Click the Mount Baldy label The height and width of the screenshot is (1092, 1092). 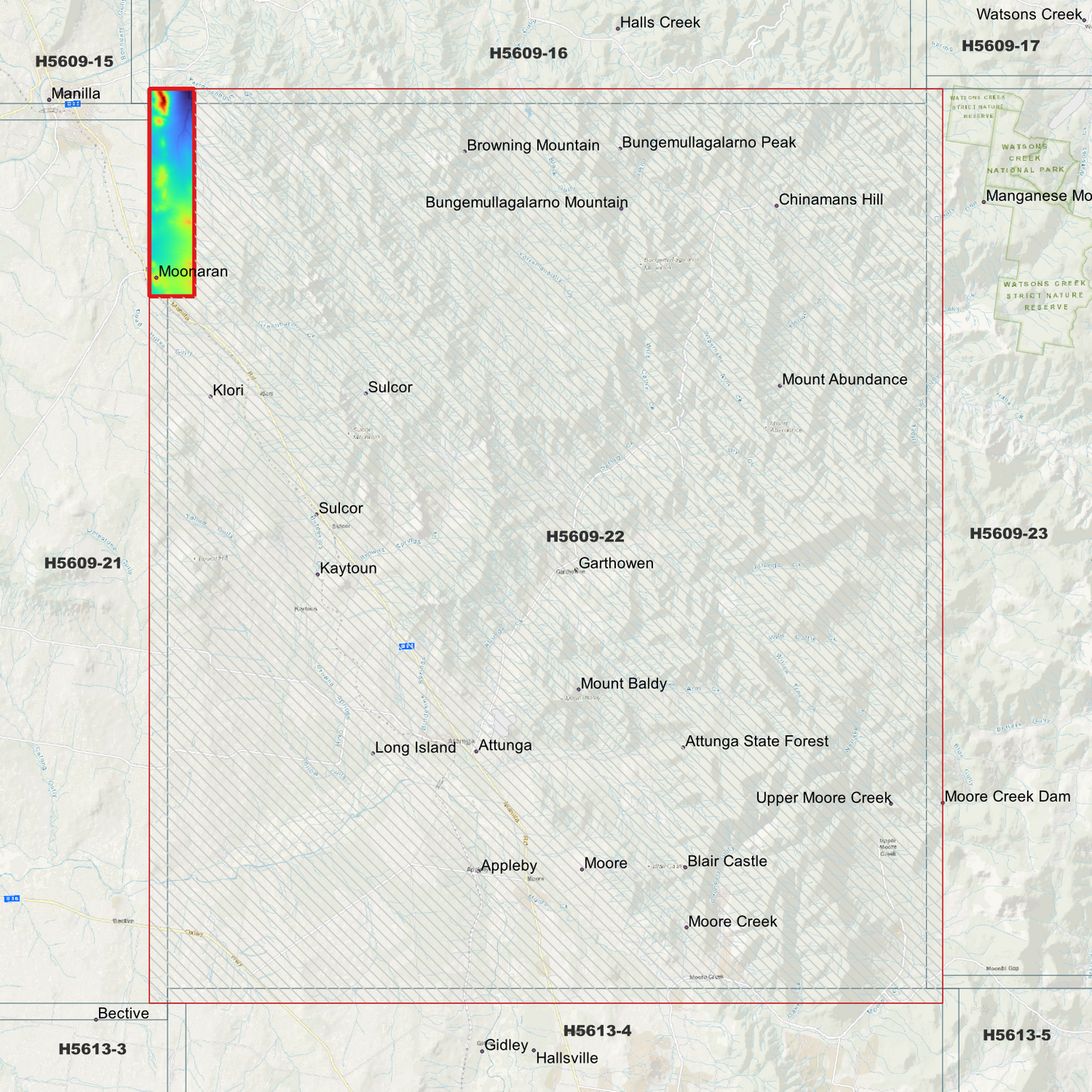pyautogui.click(x=623, y=684)
